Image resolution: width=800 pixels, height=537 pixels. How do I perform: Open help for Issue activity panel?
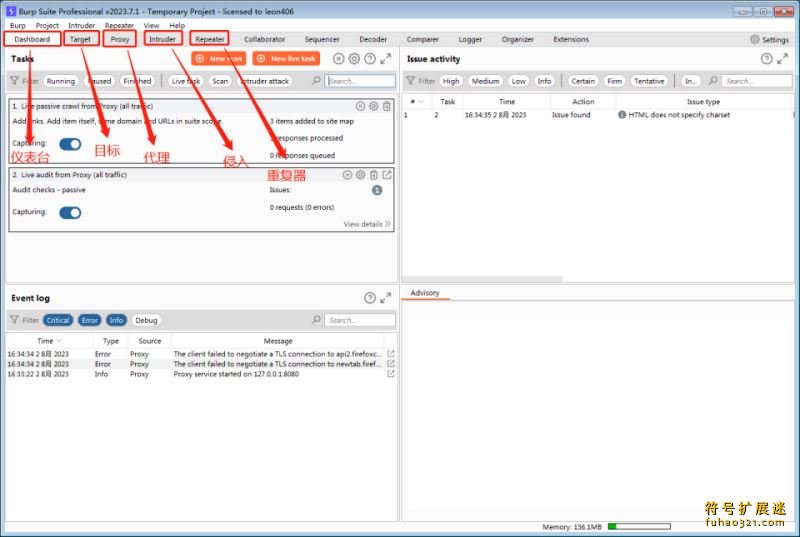(x=766, y=59)
